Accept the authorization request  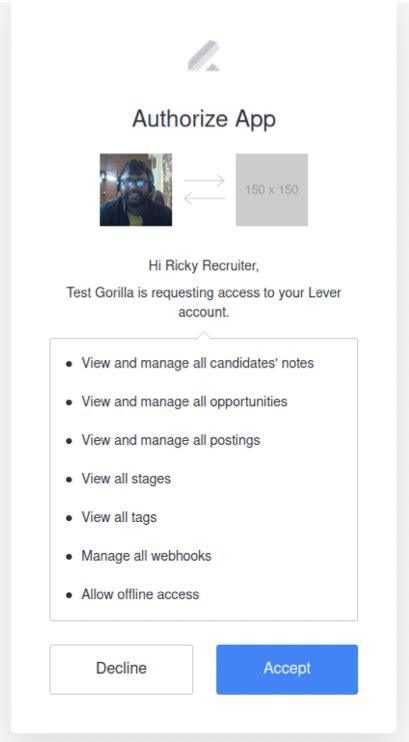pos(287,669)
